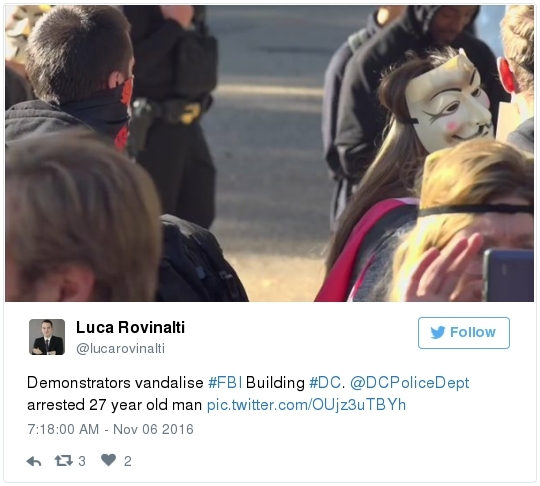Click the Luca Rovinalti display name

tap(130, 327)
